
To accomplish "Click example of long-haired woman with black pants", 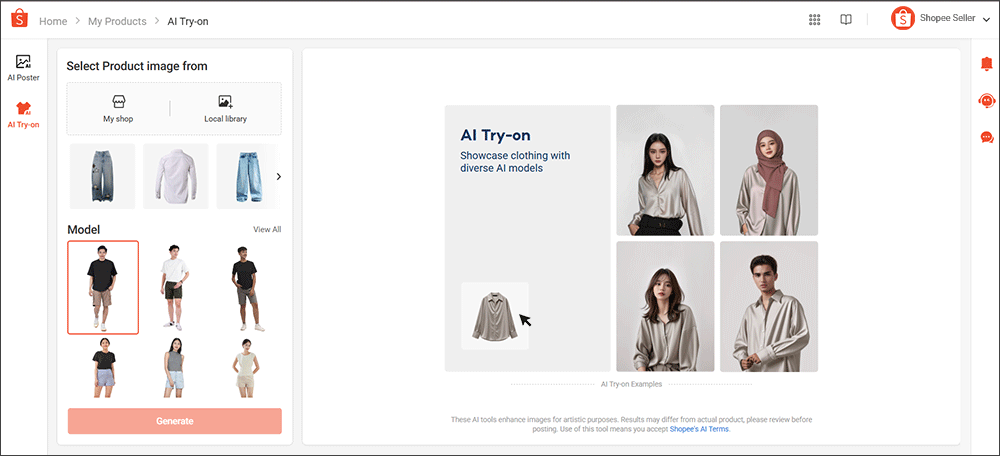I will pos(665,170).
